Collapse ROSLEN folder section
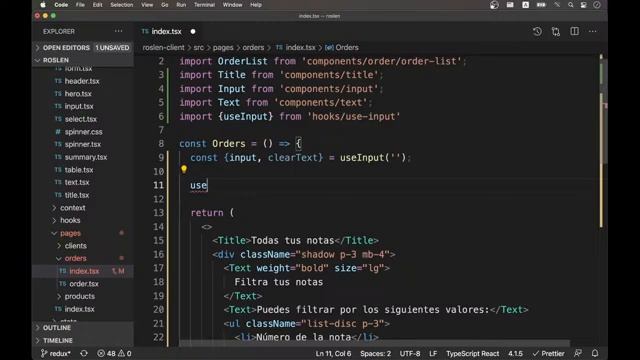The image size is (640, 360). (x=83, y=60)
